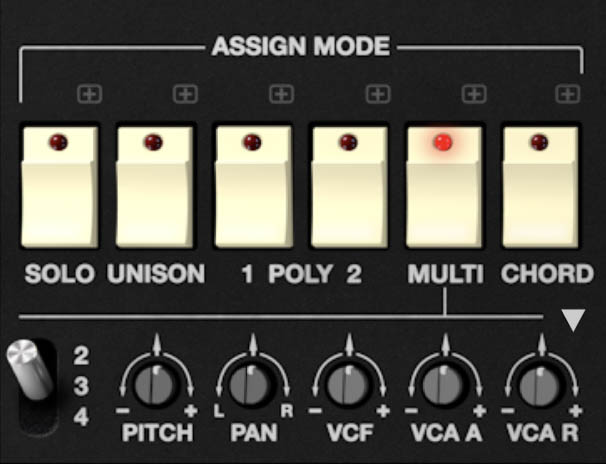The width and height of the screenshot is (606, 464).
Task: Expand the white triangle arrow under CHORD
Action: pos(573,320)
